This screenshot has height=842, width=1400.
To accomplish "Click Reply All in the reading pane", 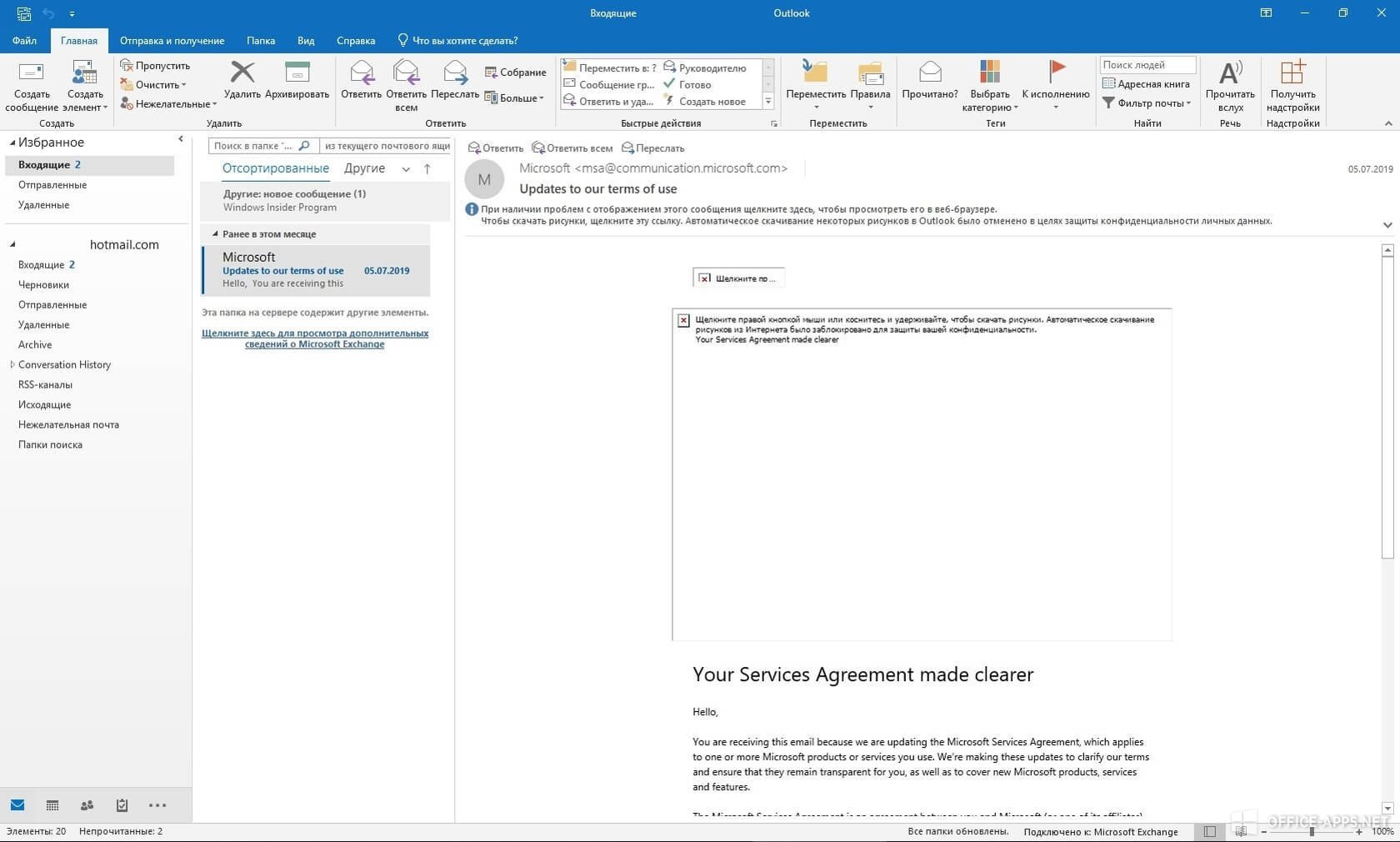I will (x=572, y=148).
